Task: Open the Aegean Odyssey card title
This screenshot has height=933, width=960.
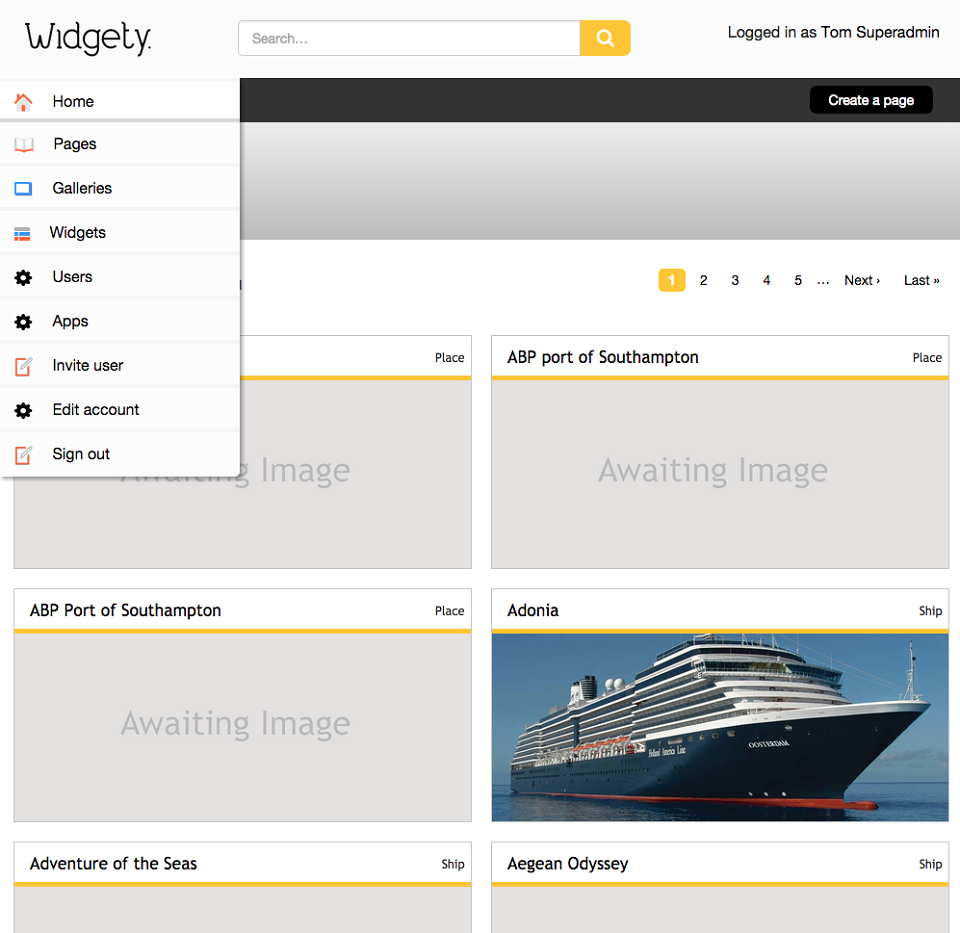Action: [568, 864]
